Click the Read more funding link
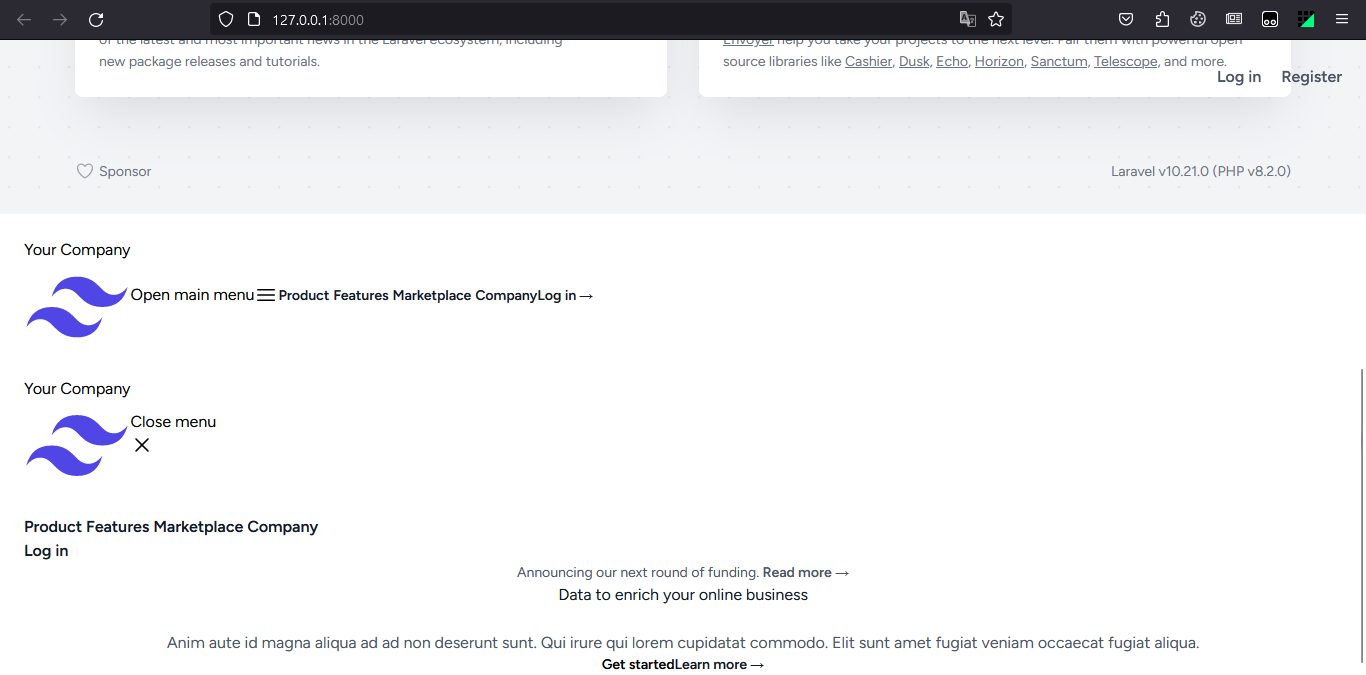This screenshot has height=675, width=1366. tap(806, 573)
